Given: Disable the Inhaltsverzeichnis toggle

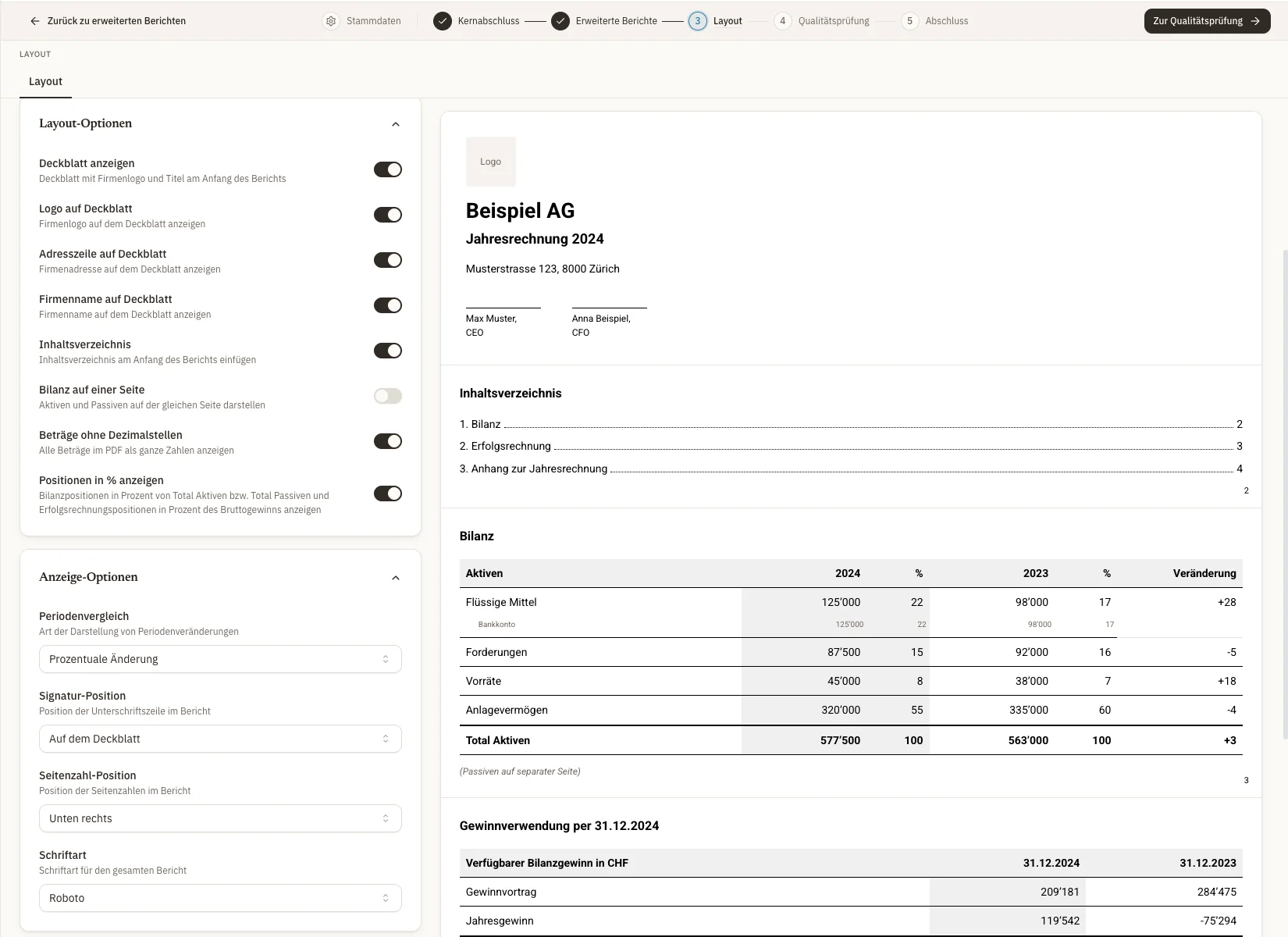Looking at the screenshot, I should point(388,351).
